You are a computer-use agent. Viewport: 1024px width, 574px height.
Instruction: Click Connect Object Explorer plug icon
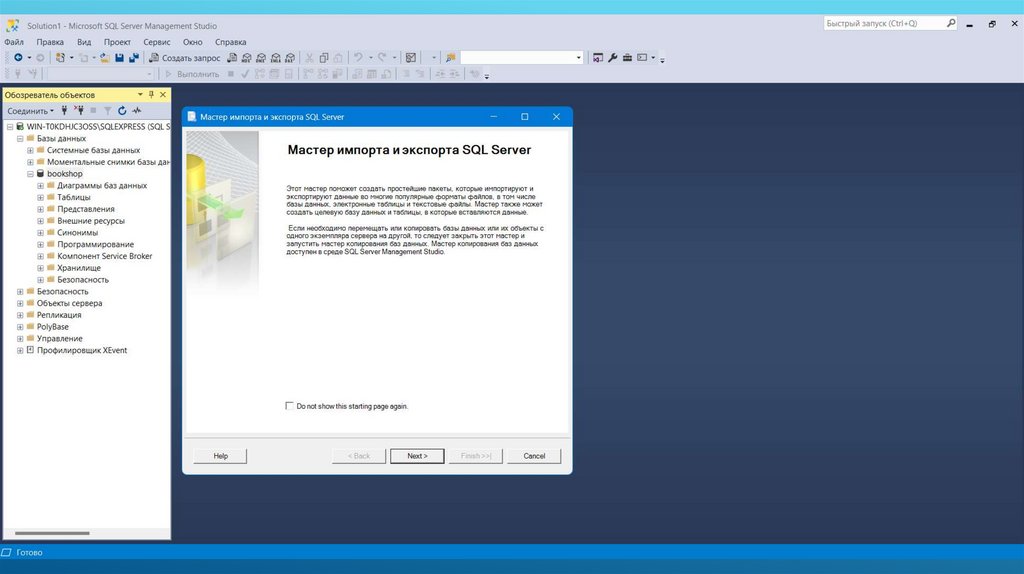click(x=64, y=110)
